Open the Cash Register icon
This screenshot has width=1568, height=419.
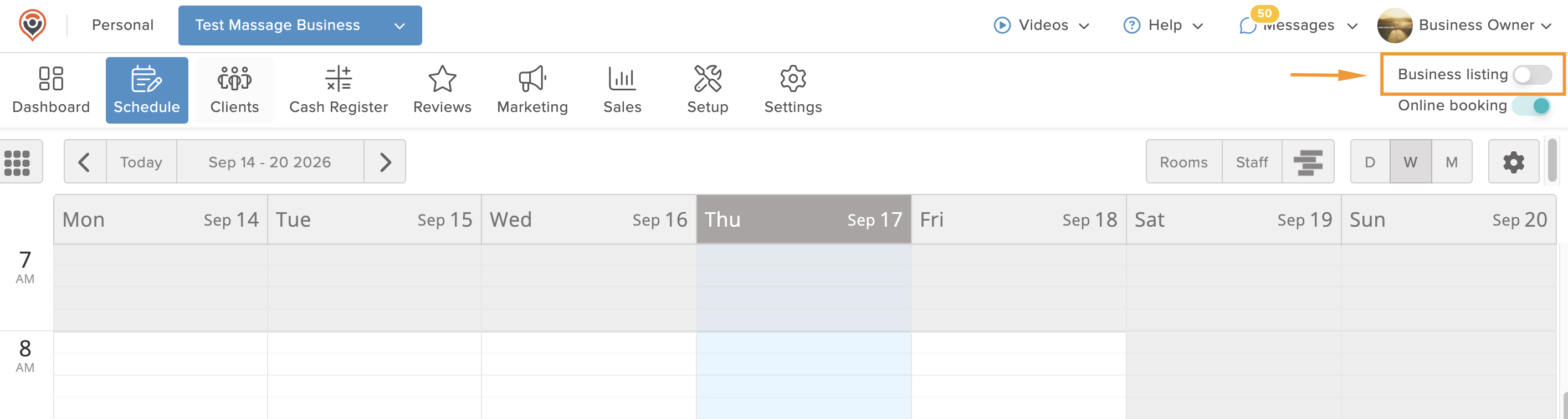[x=339, y=79]
